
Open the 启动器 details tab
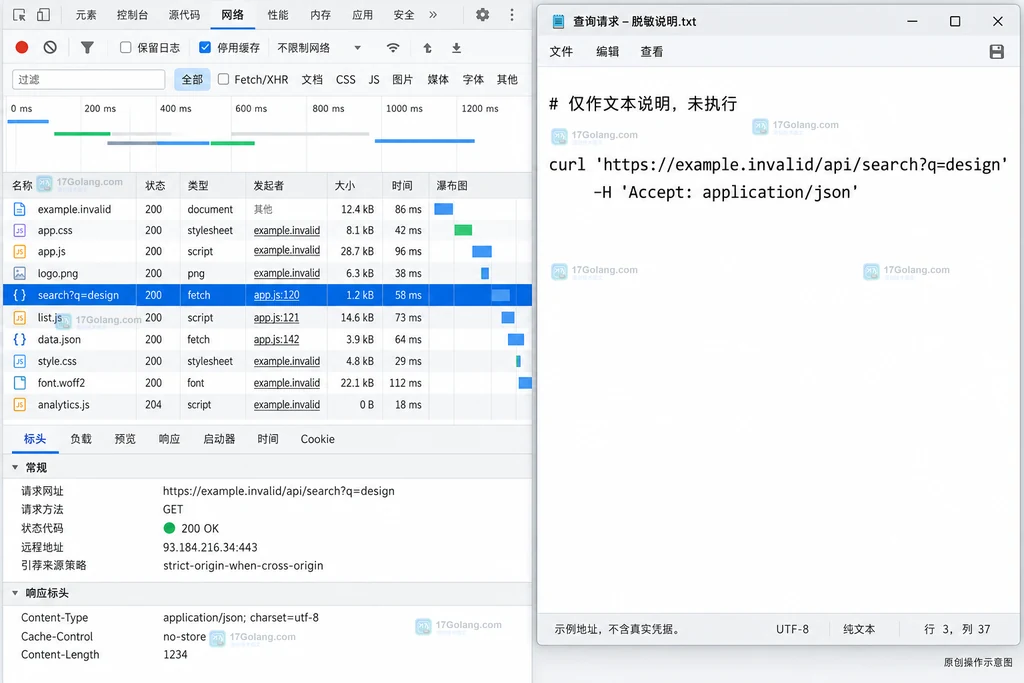[219, 439]
